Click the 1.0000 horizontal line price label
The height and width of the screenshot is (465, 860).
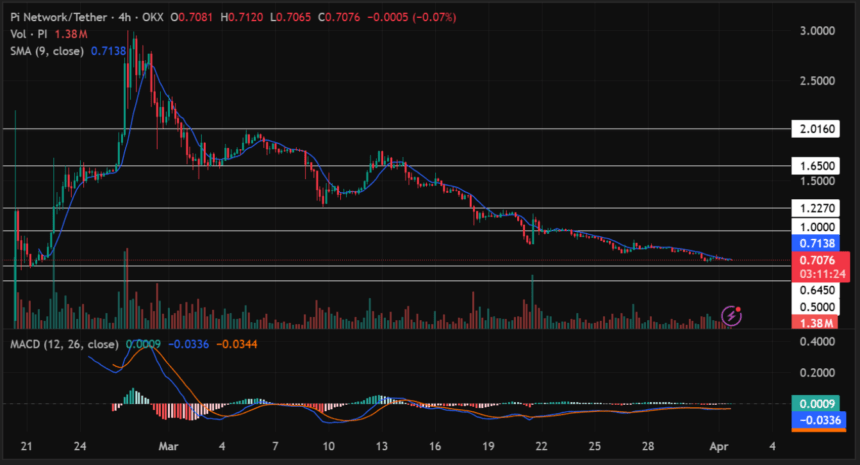coord(816,226)
